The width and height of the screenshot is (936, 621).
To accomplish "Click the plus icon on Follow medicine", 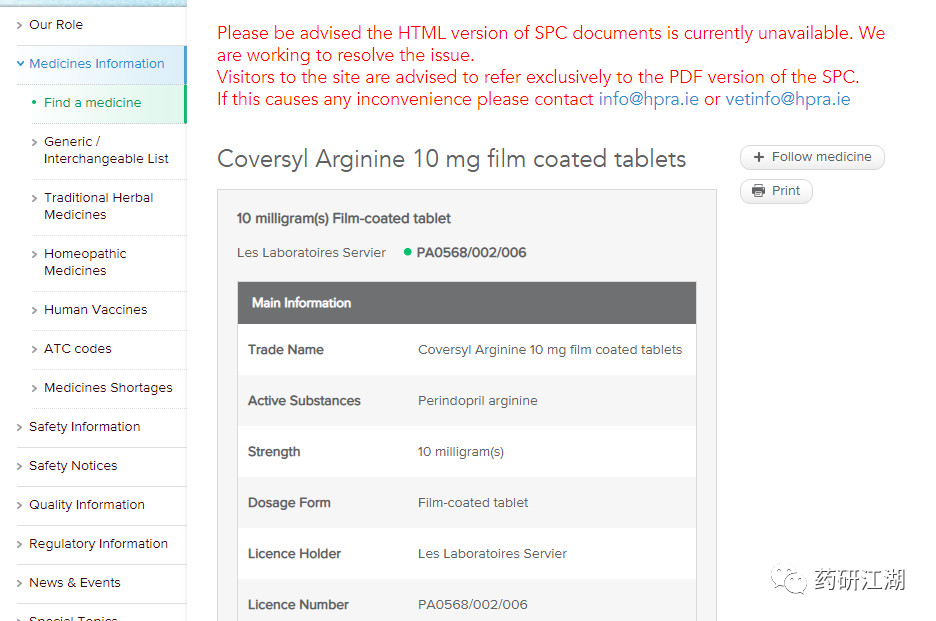I will tap(759, 157).
